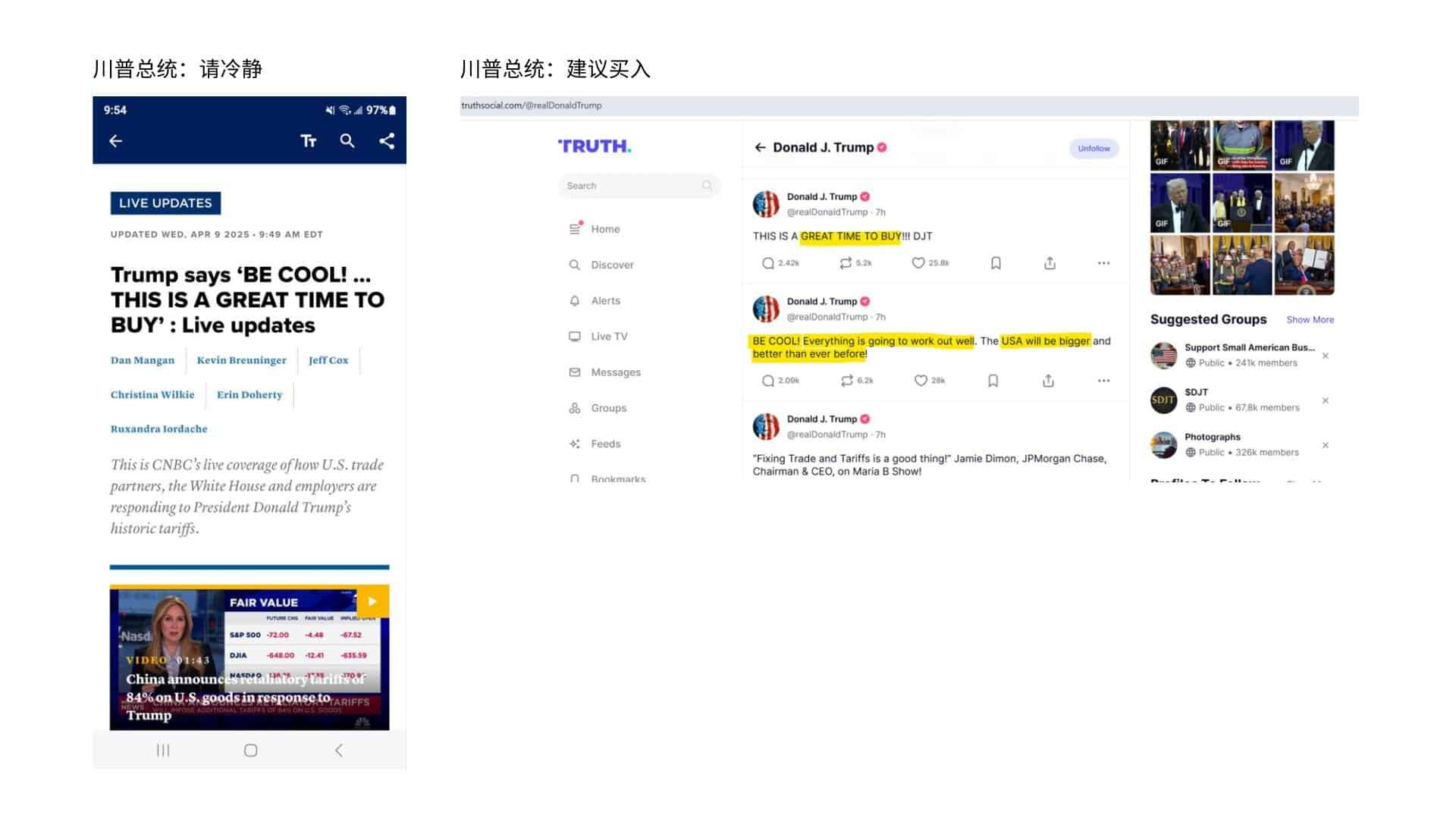Tap the LIVE UPDATES badge
Screen dimensions: 1456x819
[165, 203]
